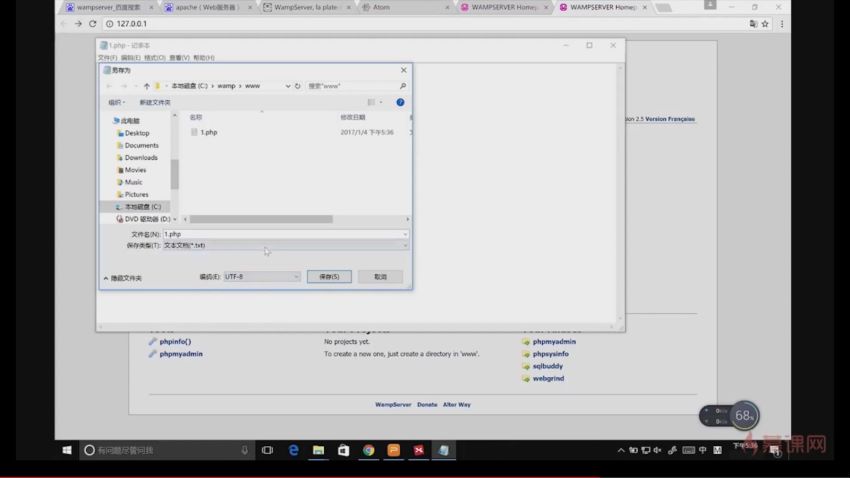The height and width of the screenshot is (478, 850).
Task: Open the Chrome three-dot menu
Action: (782, 24)
